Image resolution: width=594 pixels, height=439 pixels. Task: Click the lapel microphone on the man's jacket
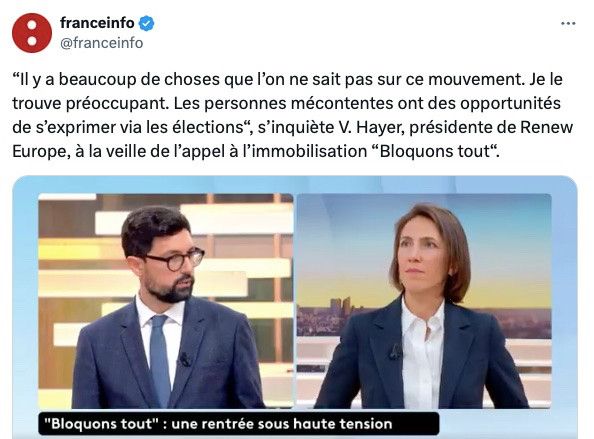[x=184, y=359]
